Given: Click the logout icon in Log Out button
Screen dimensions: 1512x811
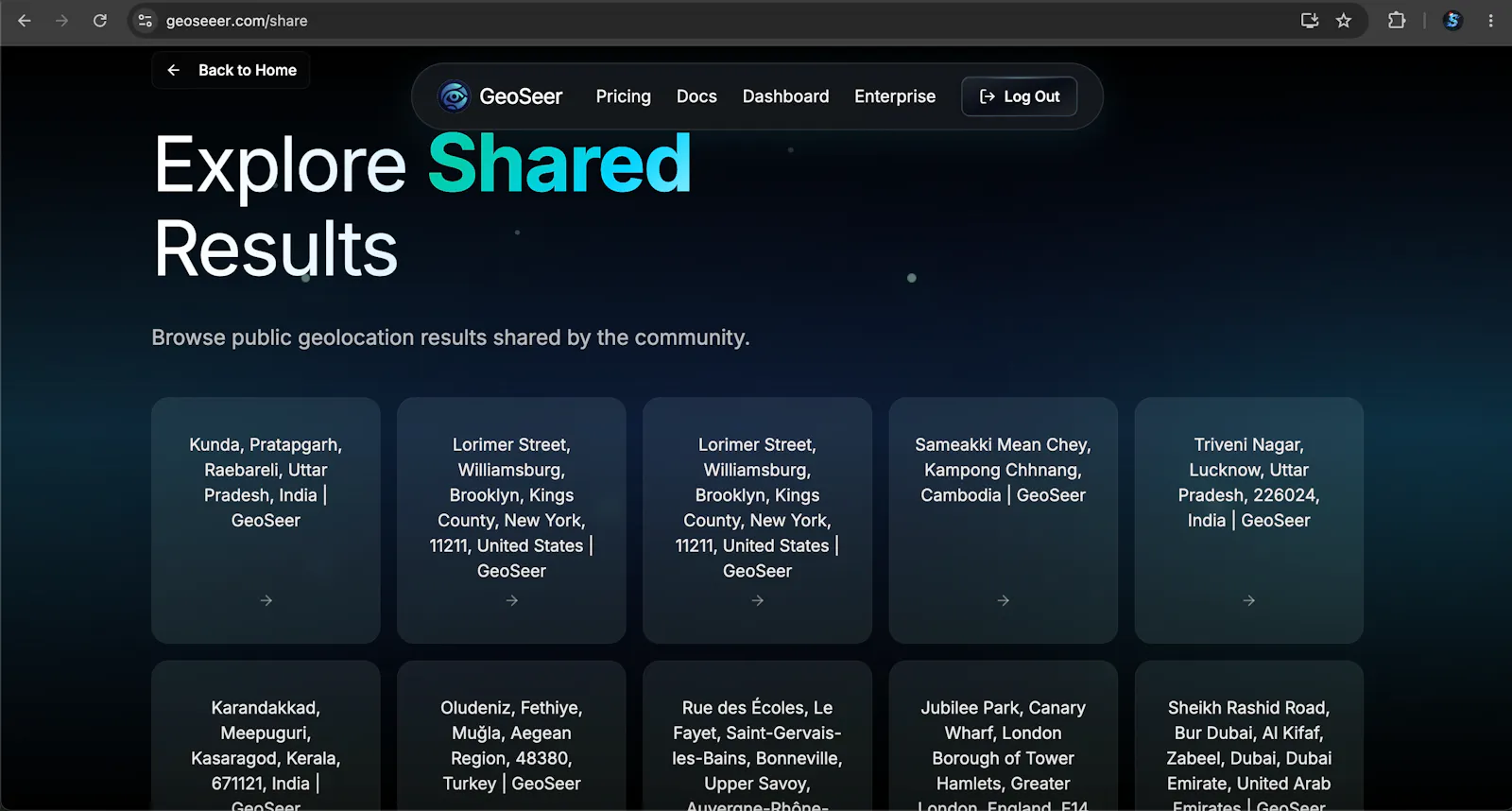Looking at the screenshot, I should pyautogui.click(x=988, y=96).
